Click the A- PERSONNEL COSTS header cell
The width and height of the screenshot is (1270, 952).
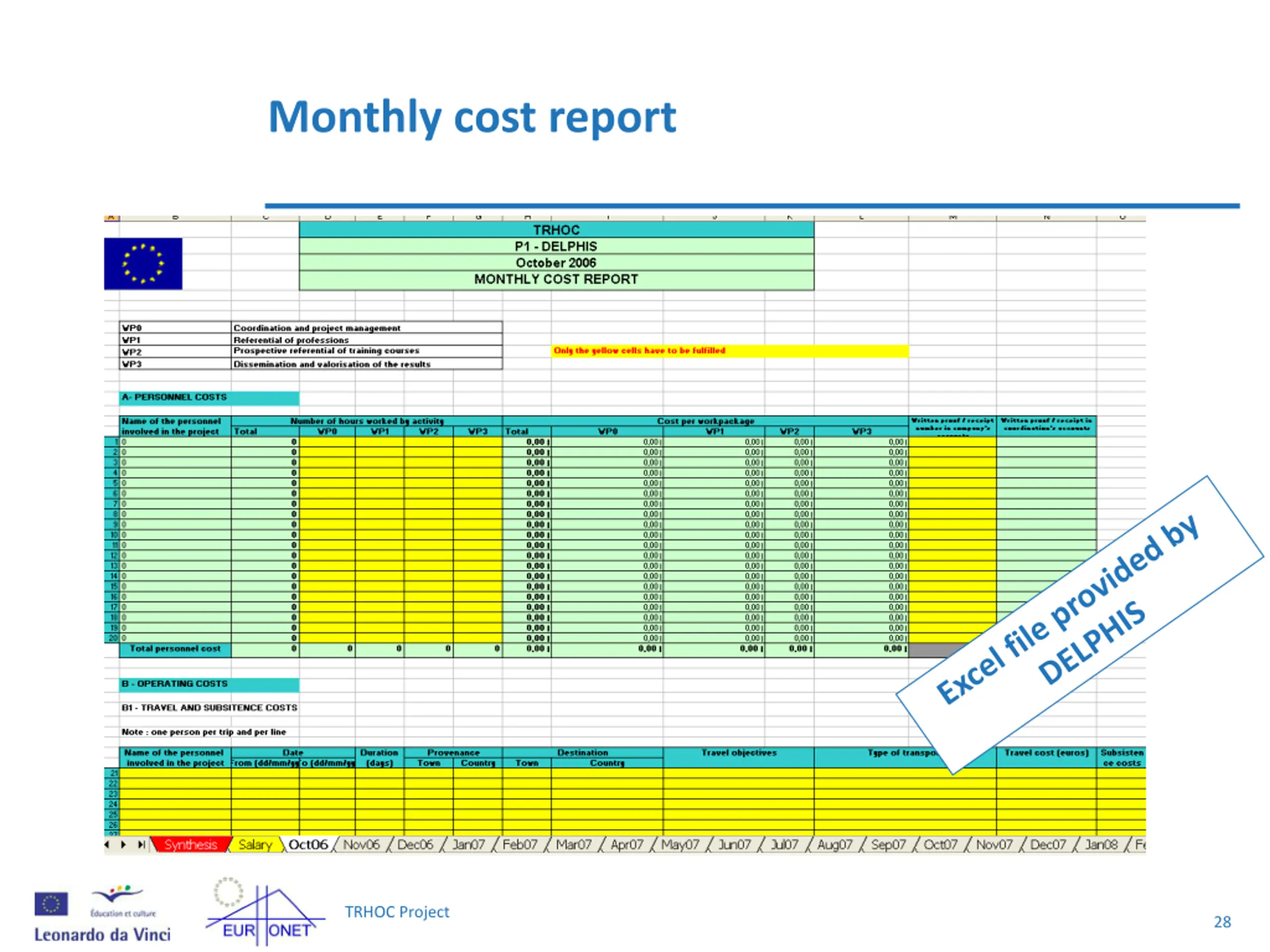click(x=209, y=398)
